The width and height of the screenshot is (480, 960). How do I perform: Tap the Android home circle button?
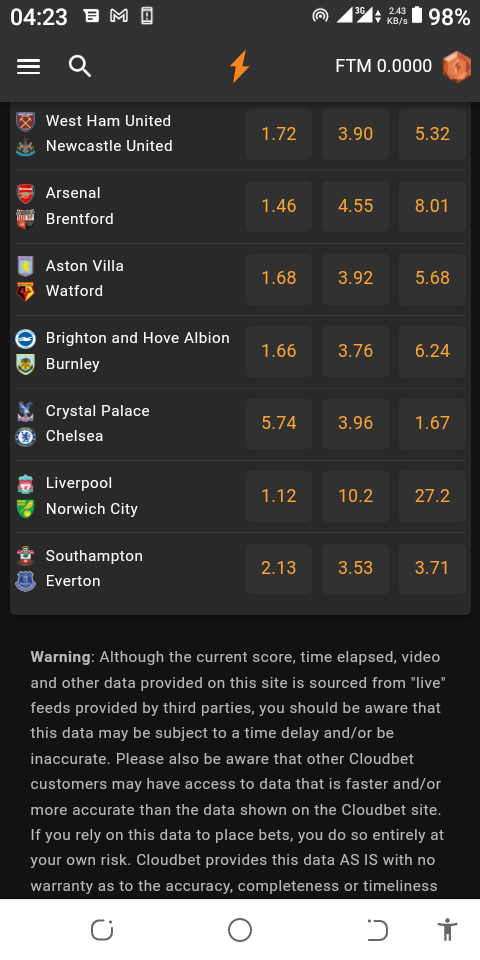tap(240, 929)
